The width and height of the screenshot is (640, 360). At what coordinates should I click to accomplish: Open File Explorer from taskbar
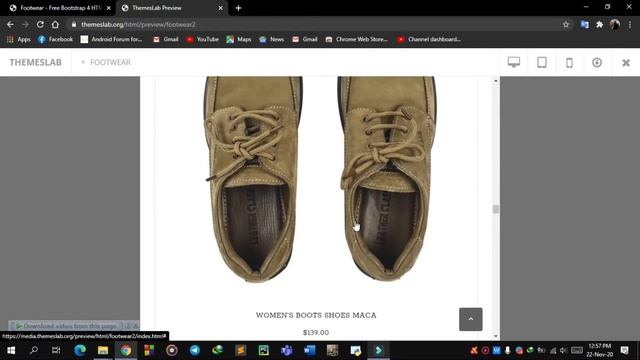[x=103, y=350]
